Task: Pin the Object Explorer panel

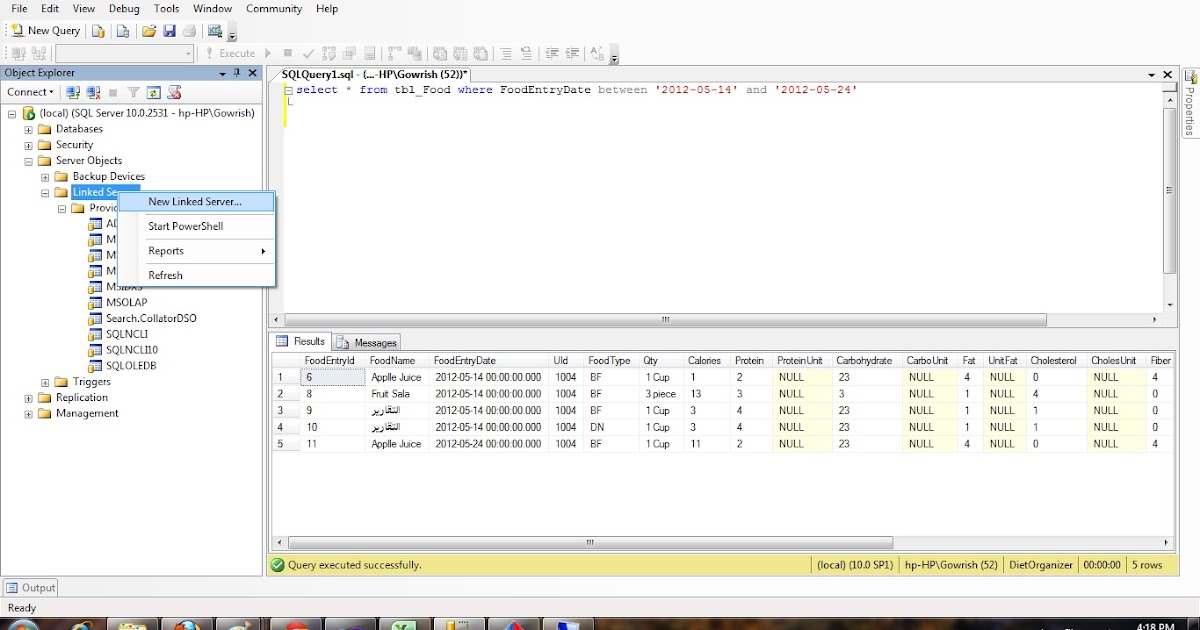Action: (237, 73)
